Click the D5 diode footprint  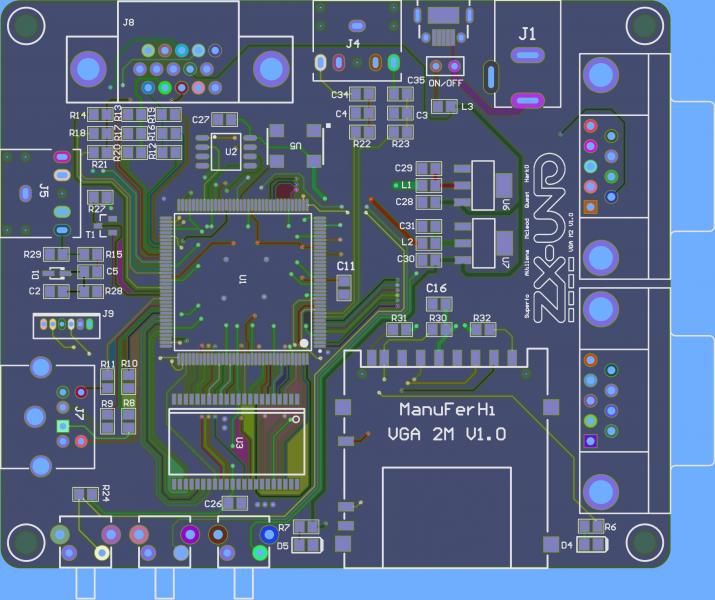(x=308, y=545)
